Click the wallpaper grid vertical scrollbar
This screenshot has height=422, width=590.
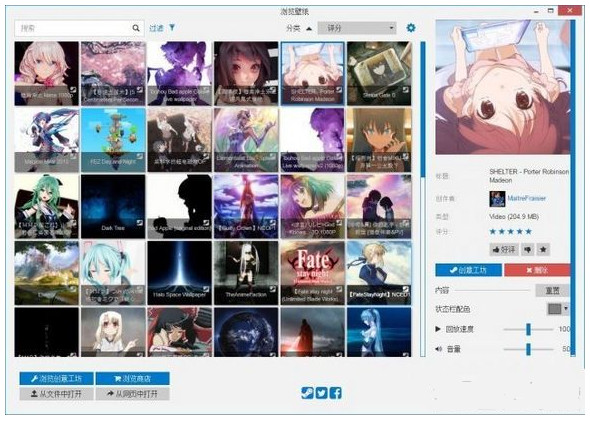click(x=423, y=199)
